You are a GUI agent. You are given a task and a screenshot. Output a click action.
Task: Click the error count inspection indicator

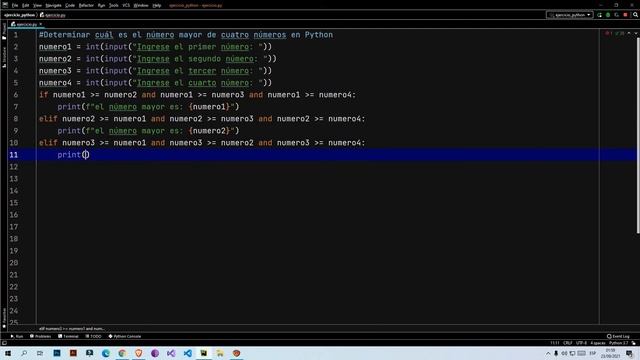[x=609, y=33]
